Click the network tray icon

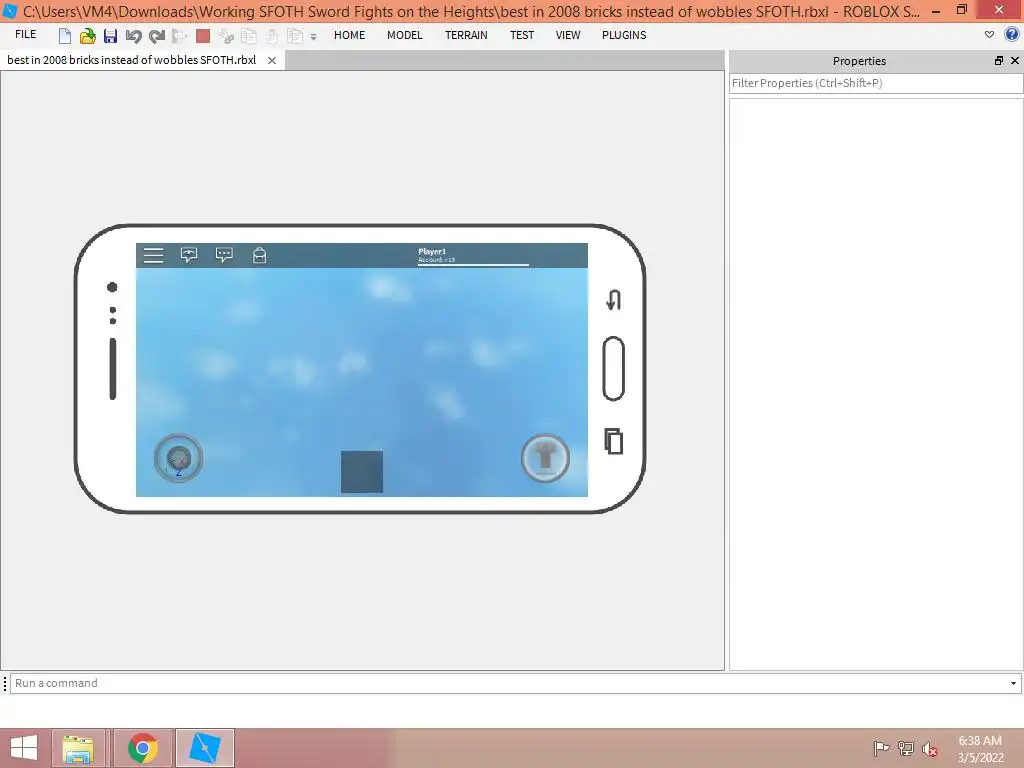pyautogui.click(x=905, y=748)
